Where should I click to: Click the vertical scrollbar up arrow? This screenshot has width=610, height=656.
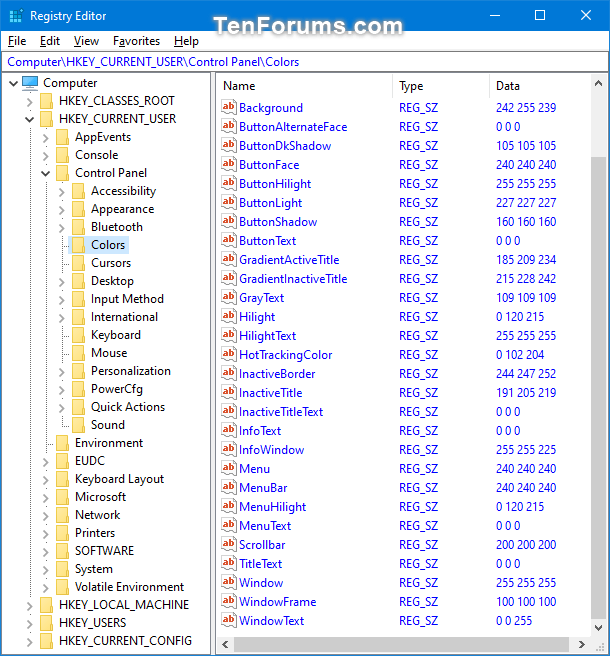598,84
